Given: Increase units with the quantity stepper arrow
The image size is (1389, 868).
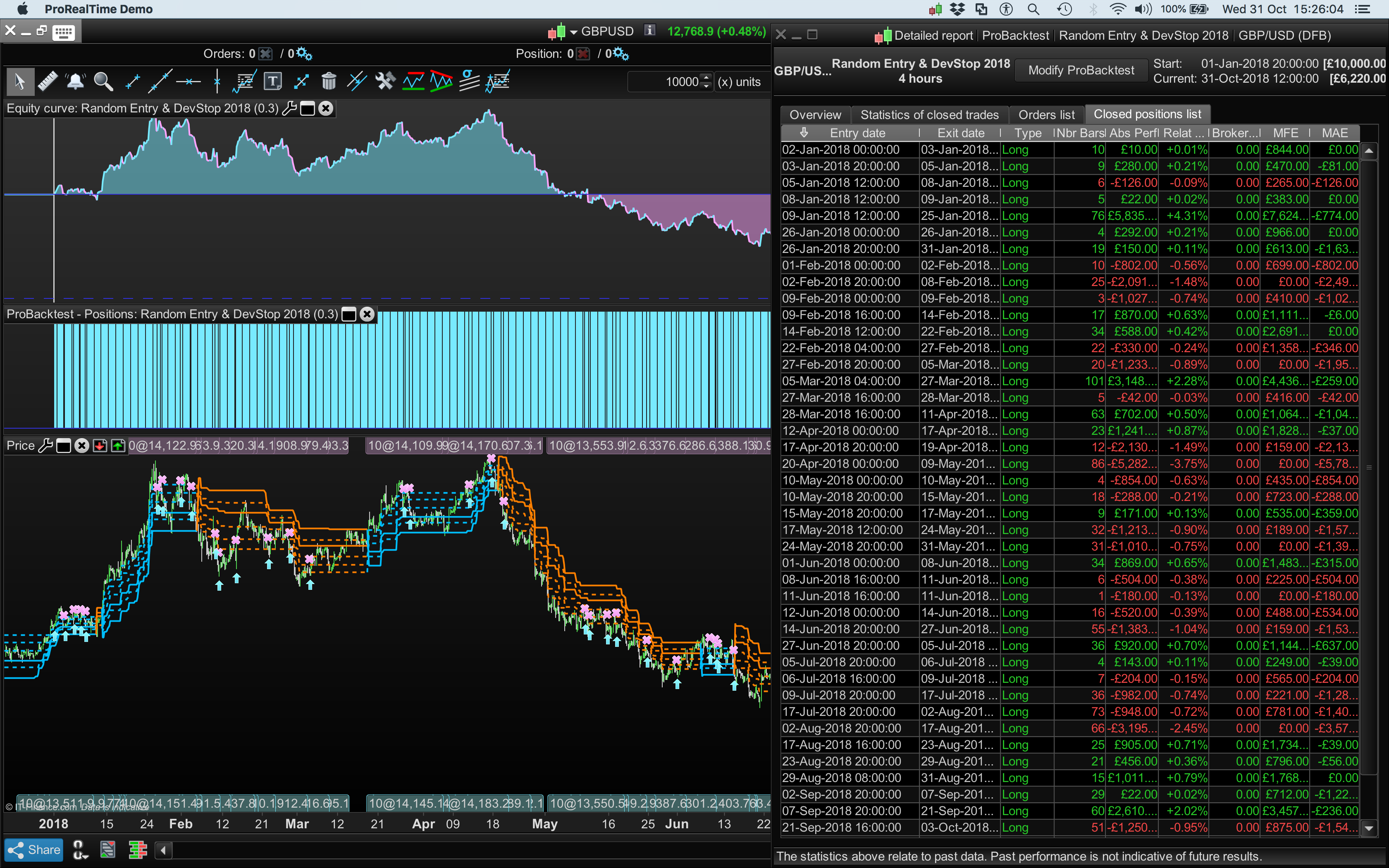Looking at the screenshot, I should [706, 78].
